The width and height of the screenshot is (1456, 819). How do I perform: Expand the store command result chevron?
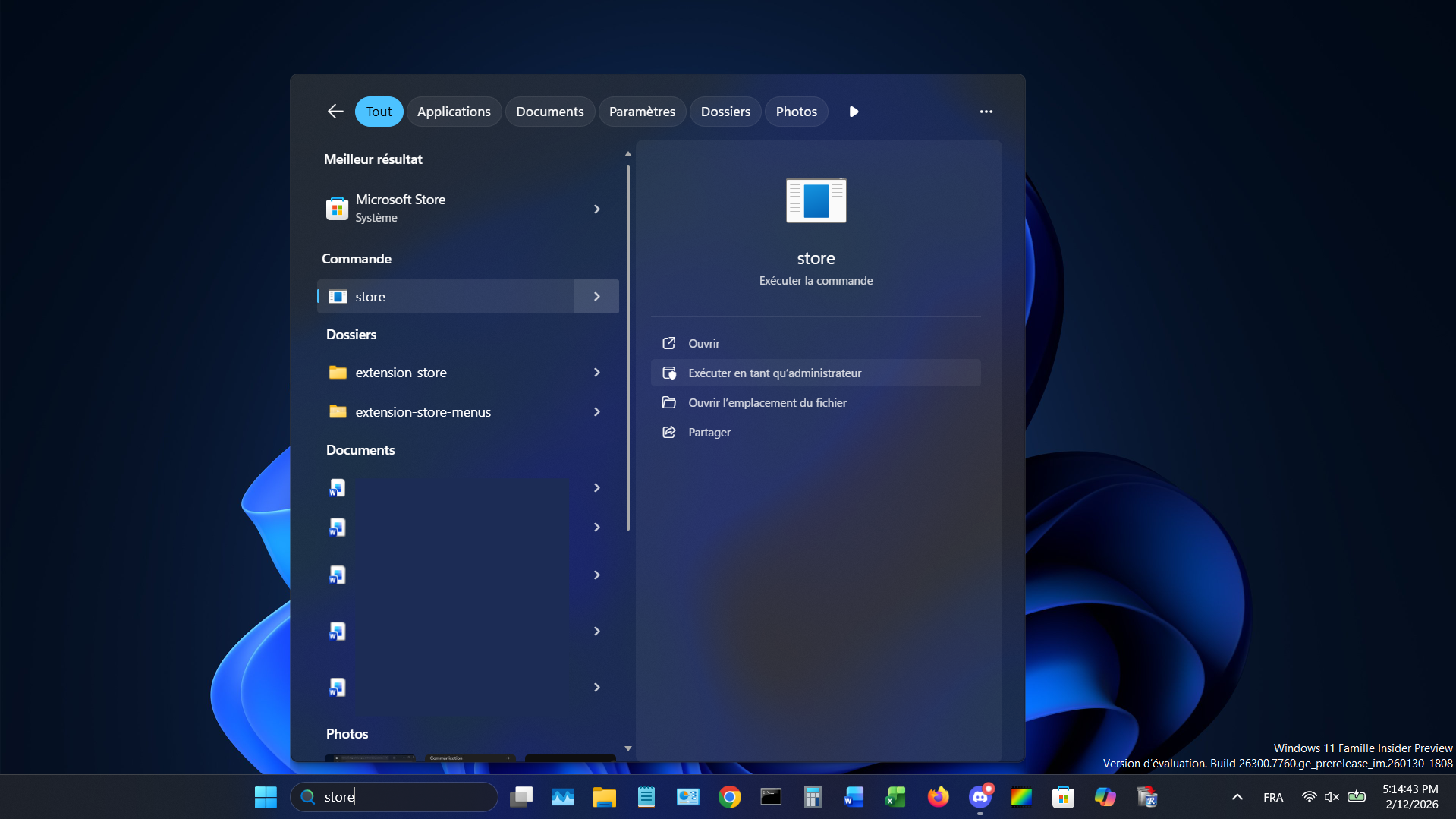597,296
